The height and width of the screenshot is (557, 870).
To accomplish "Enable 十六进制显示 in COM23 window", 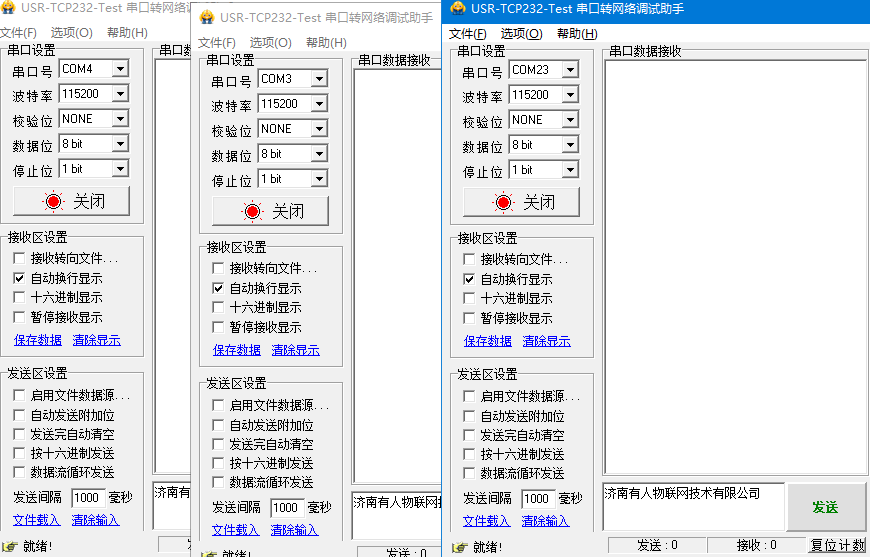I will (469, 298).
